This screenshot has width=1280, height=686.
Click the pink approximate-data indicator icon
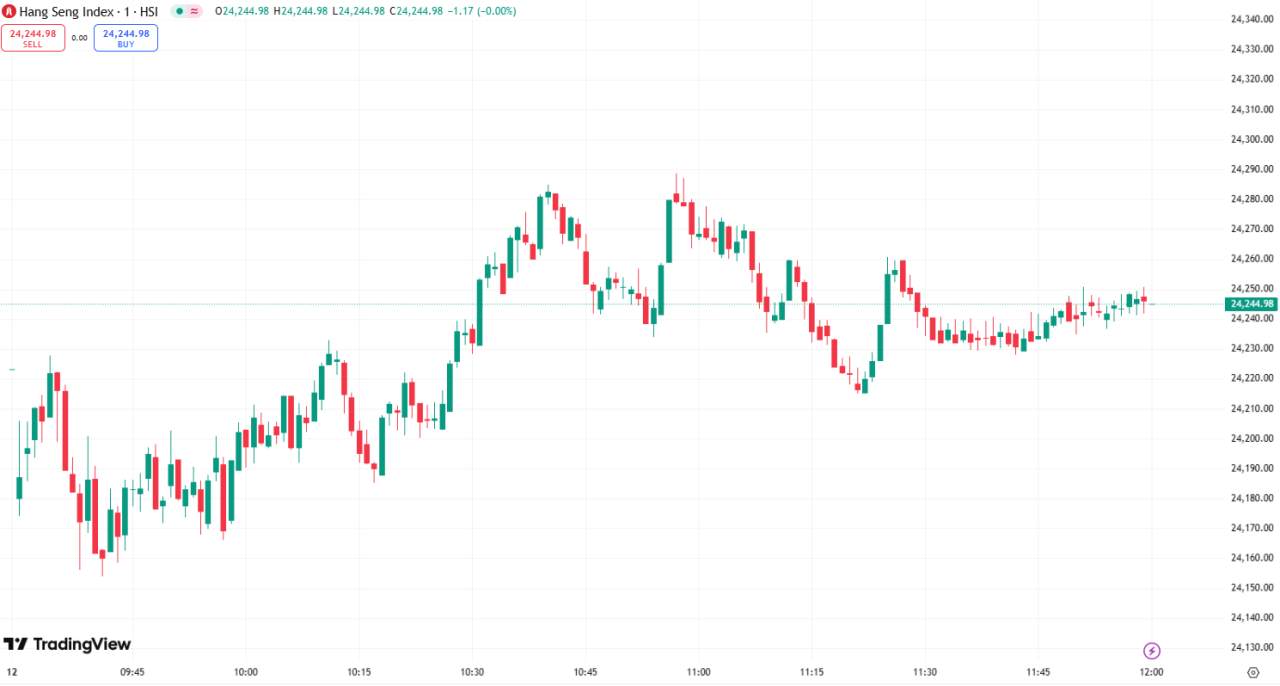point(194,11)
